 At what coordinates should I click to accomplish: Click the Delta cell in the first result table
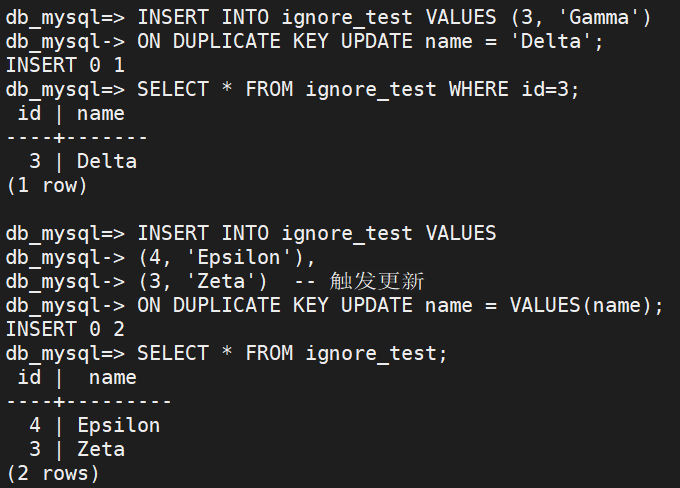106,161
